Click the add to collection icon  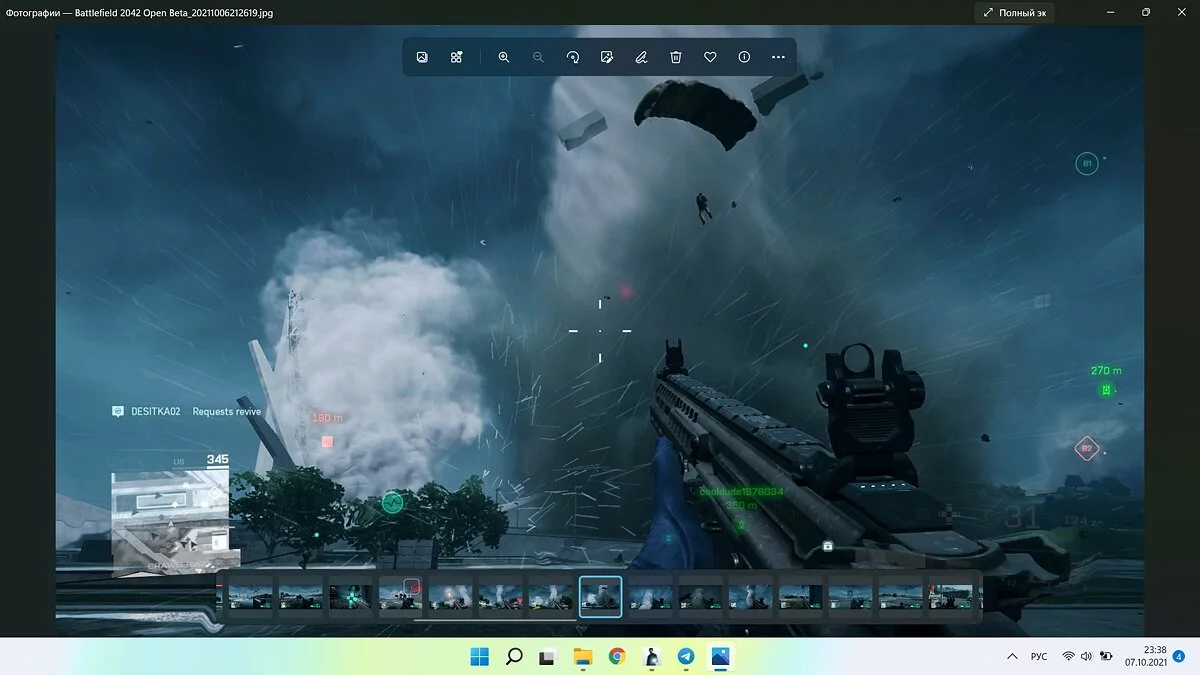(x=456, y=58)
